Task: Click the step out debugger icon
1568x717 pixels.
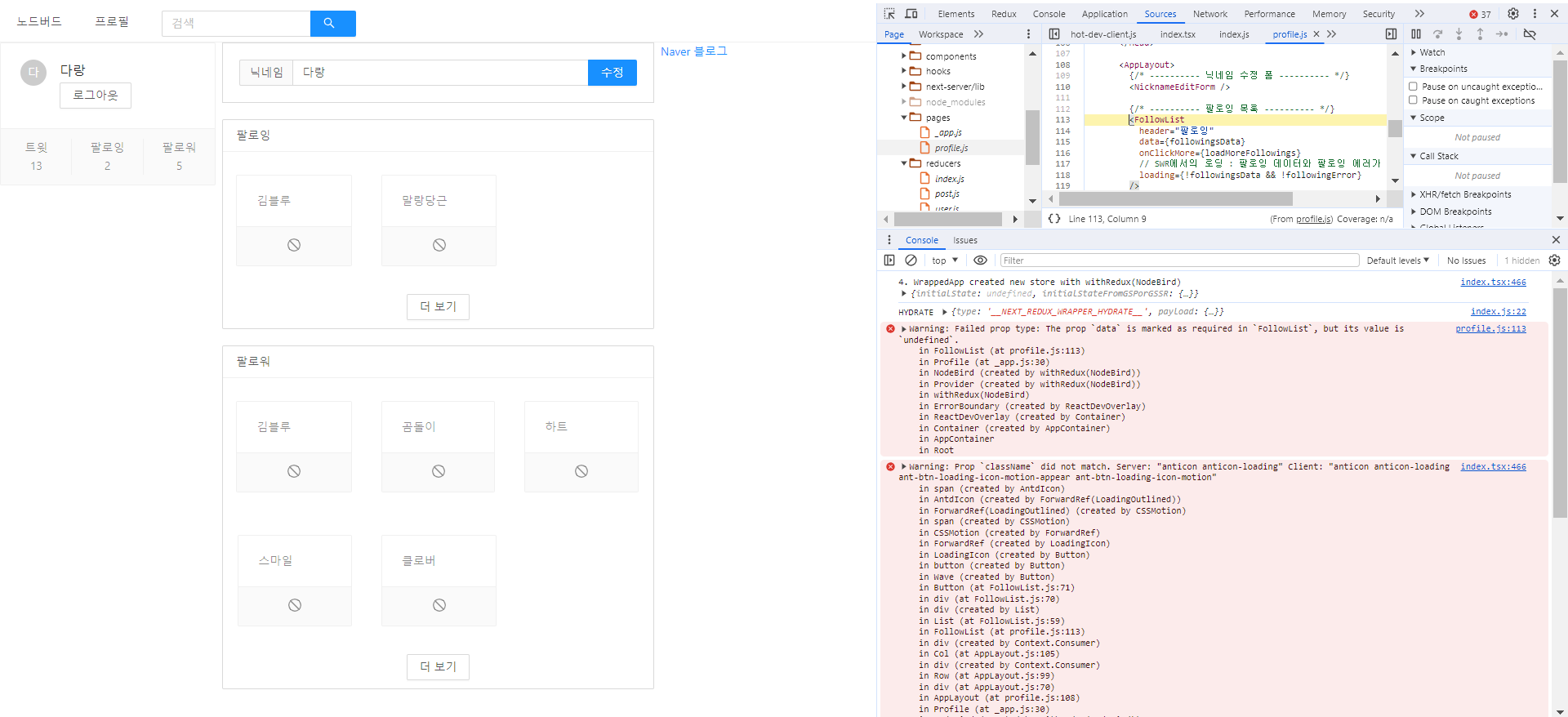Action: click(1480, 34)
